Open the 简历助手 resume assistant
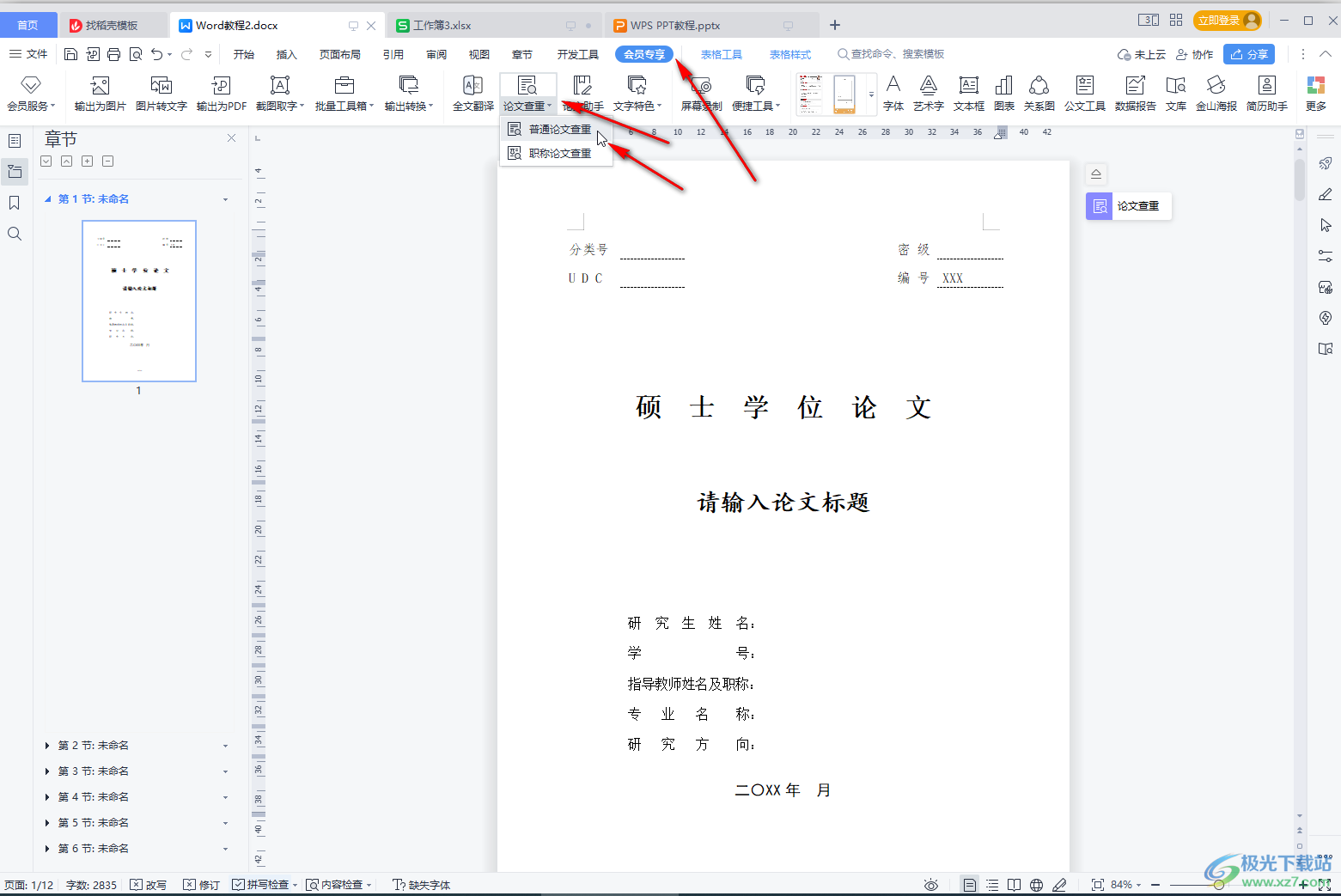The height and width of the screenshot is (896, 1341). coord(1267,94)
